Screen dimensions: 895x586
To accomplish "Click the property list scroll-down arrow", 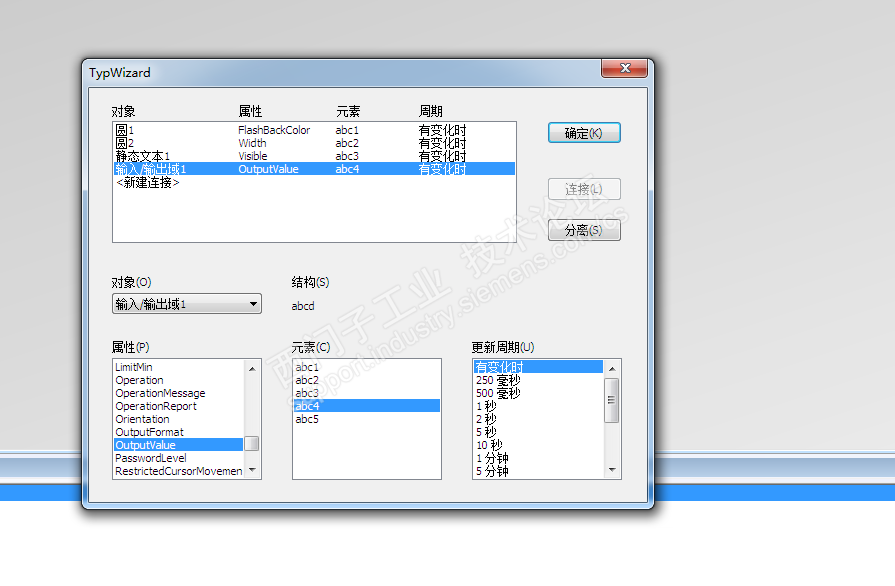I will (x=252, y=470).
